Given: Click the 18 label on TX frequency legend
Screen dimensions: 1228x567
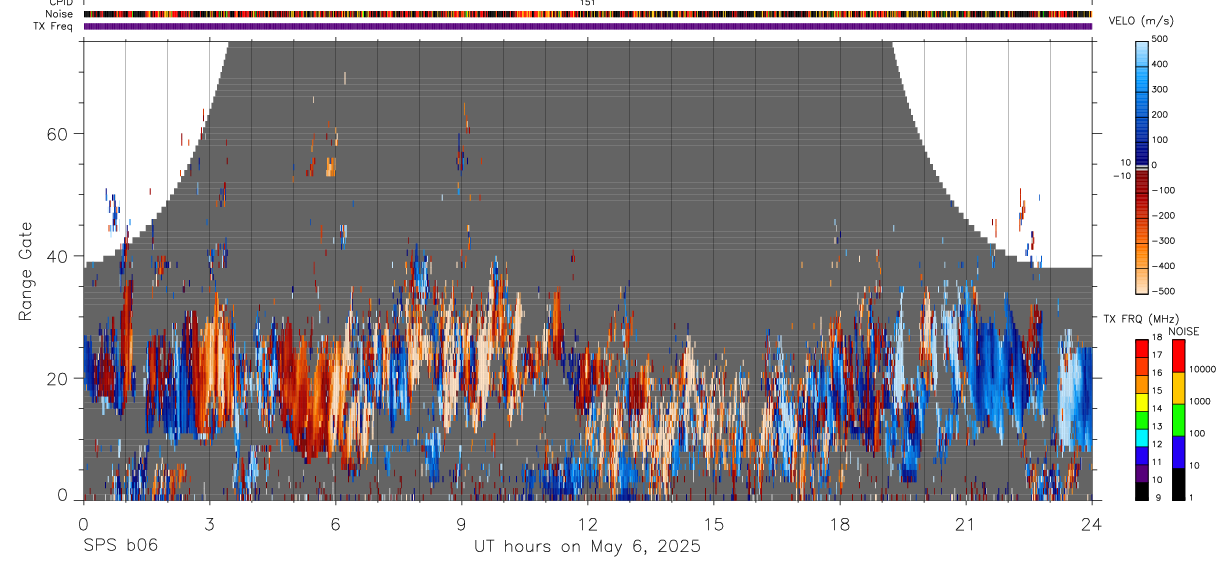Looking at the screenshot, I should coord(1157,339).
